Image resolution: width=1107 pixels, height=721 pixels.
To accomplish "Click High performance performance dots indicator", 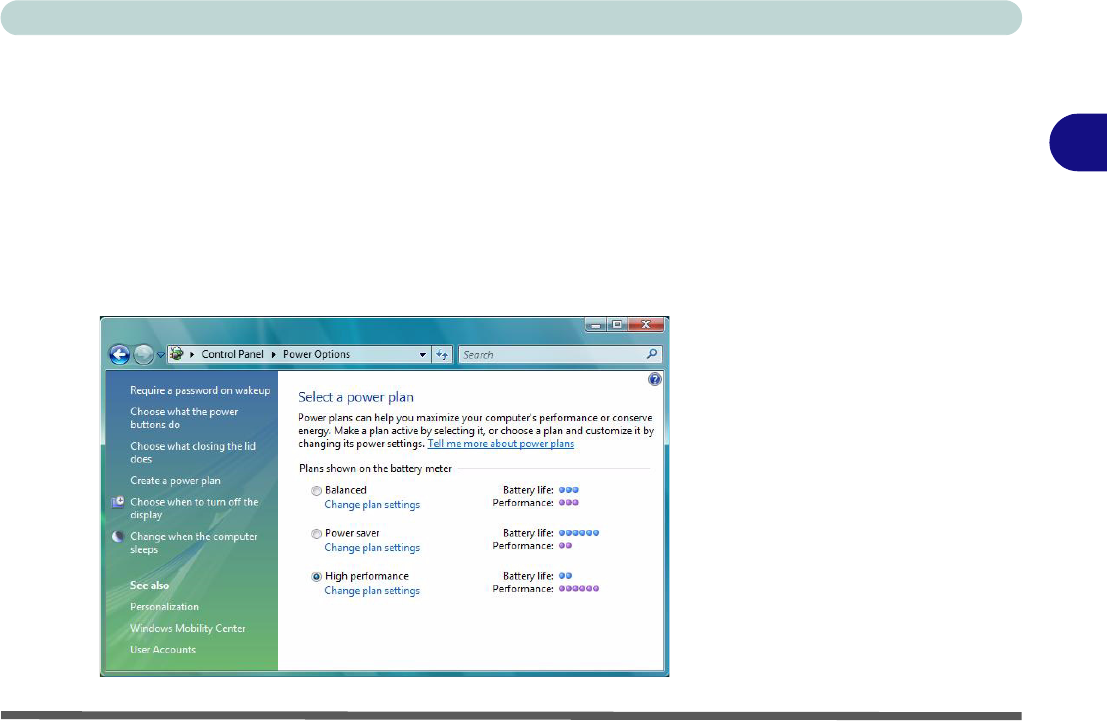I will coord(579,588).
